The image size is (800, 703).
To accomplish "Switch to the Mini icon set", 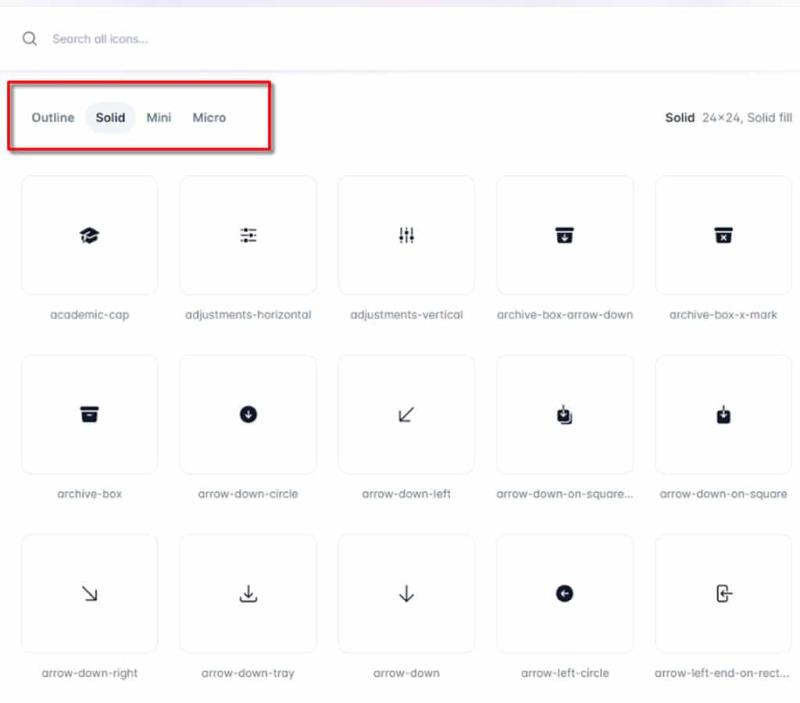I will pos(159,118).
